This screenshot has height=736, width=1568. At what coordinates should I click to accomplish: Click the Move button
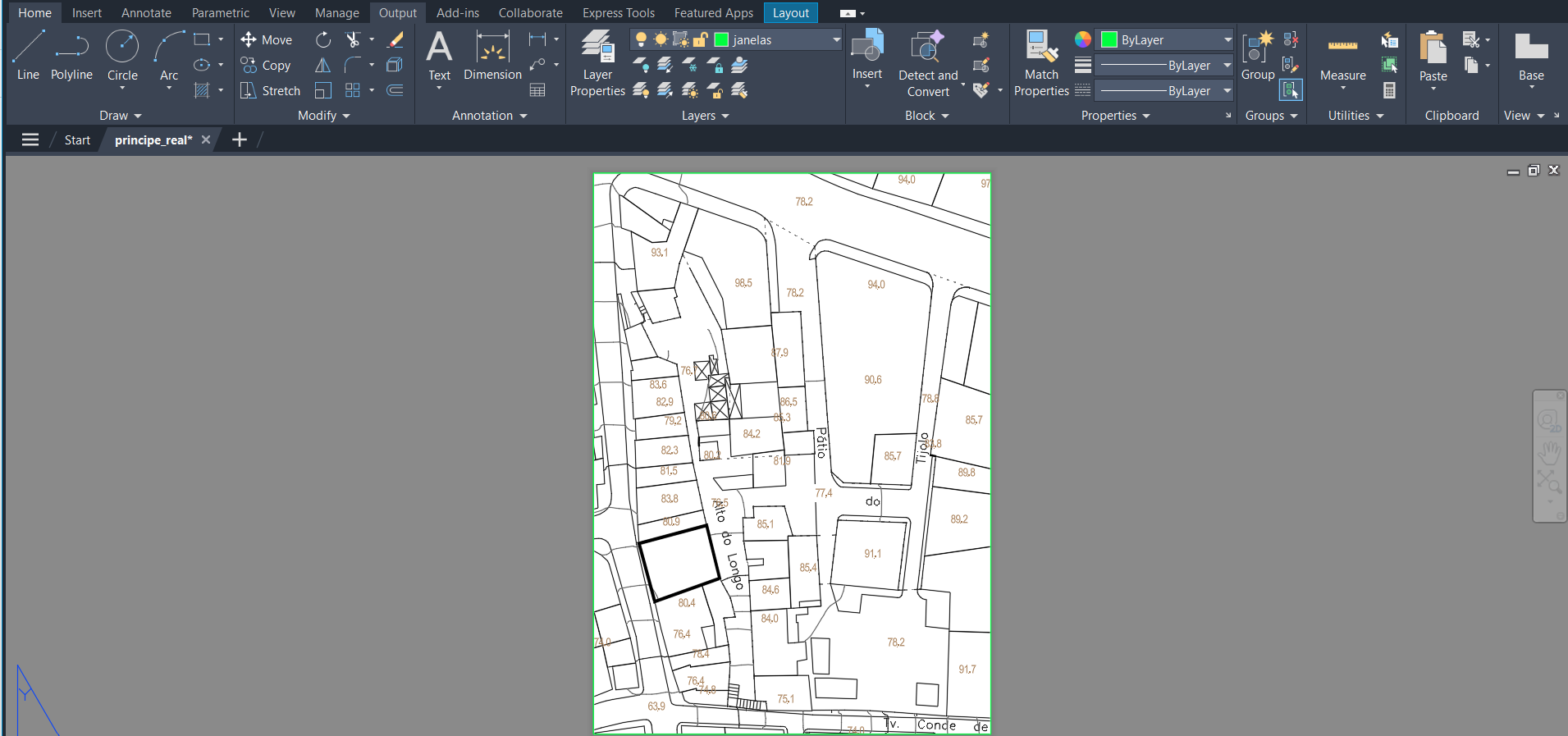coord(267,39)
